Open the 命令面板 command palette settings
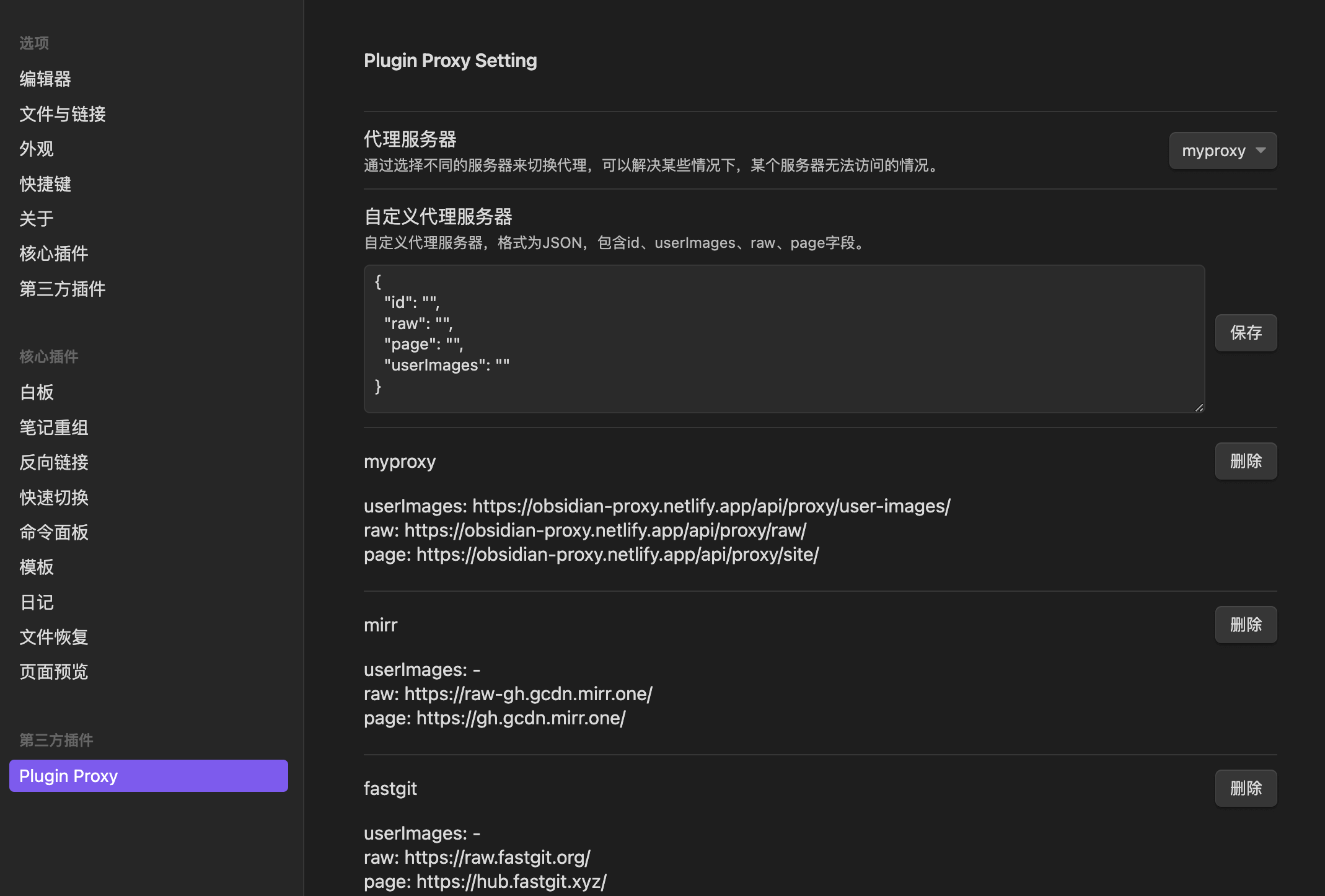 click(53, 532)
